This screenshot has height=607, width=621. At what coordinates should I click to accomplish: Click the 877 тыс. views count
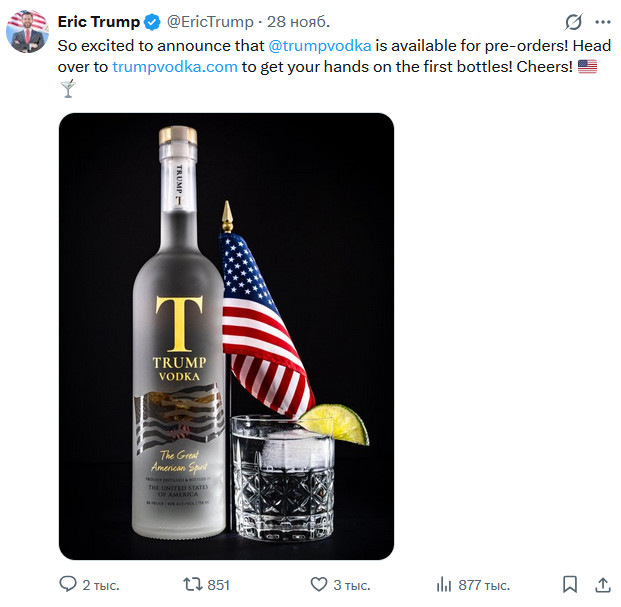click(484, 585)
